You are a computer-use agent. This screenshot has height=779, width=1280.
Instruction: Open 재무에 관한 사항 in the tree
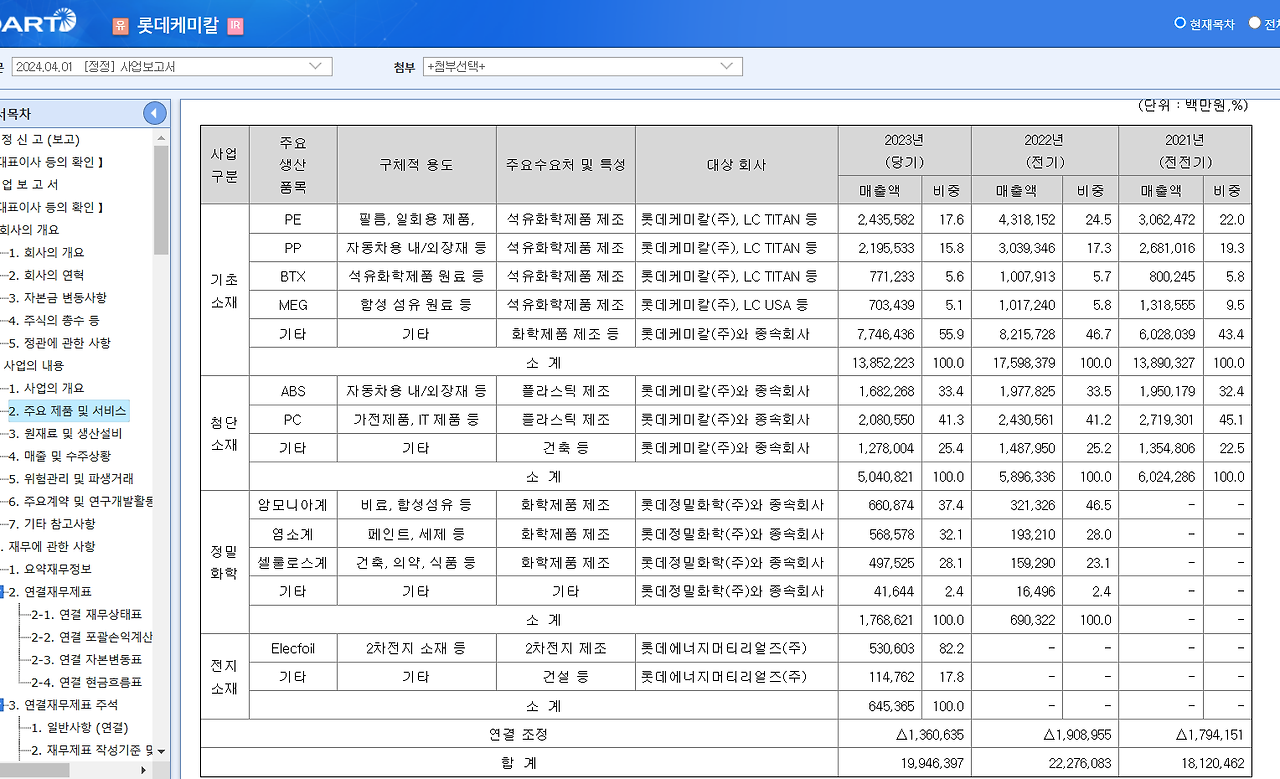click(50, 547)
